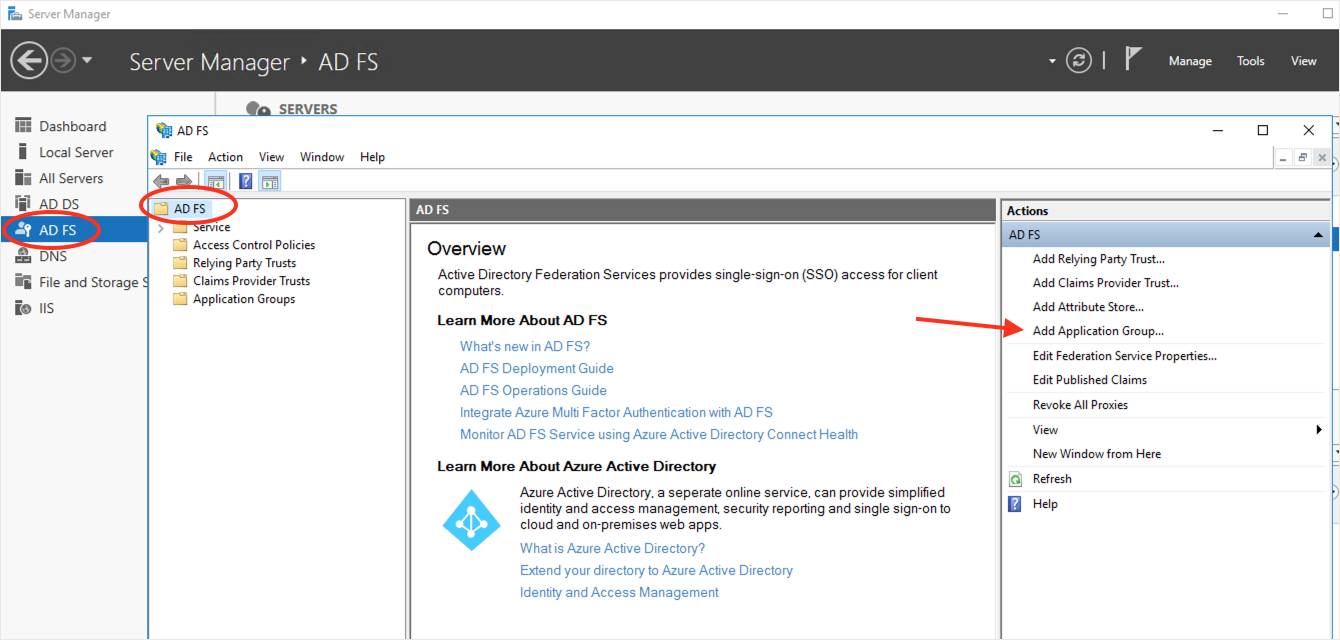
Task: Open Identity and Access Management link
Action: pos(619,592)
